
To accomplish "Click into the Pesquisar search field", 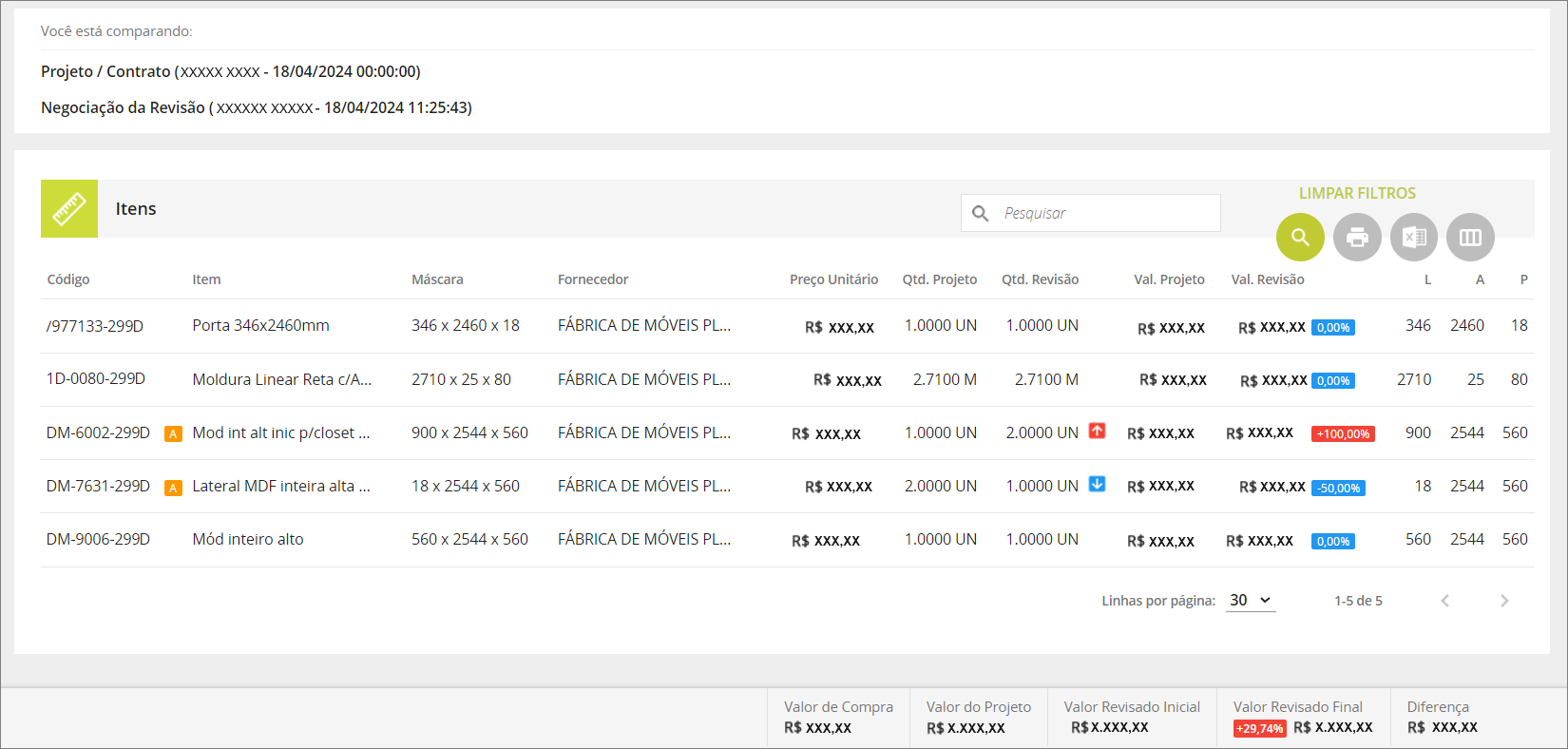I will click(1091, 213).
